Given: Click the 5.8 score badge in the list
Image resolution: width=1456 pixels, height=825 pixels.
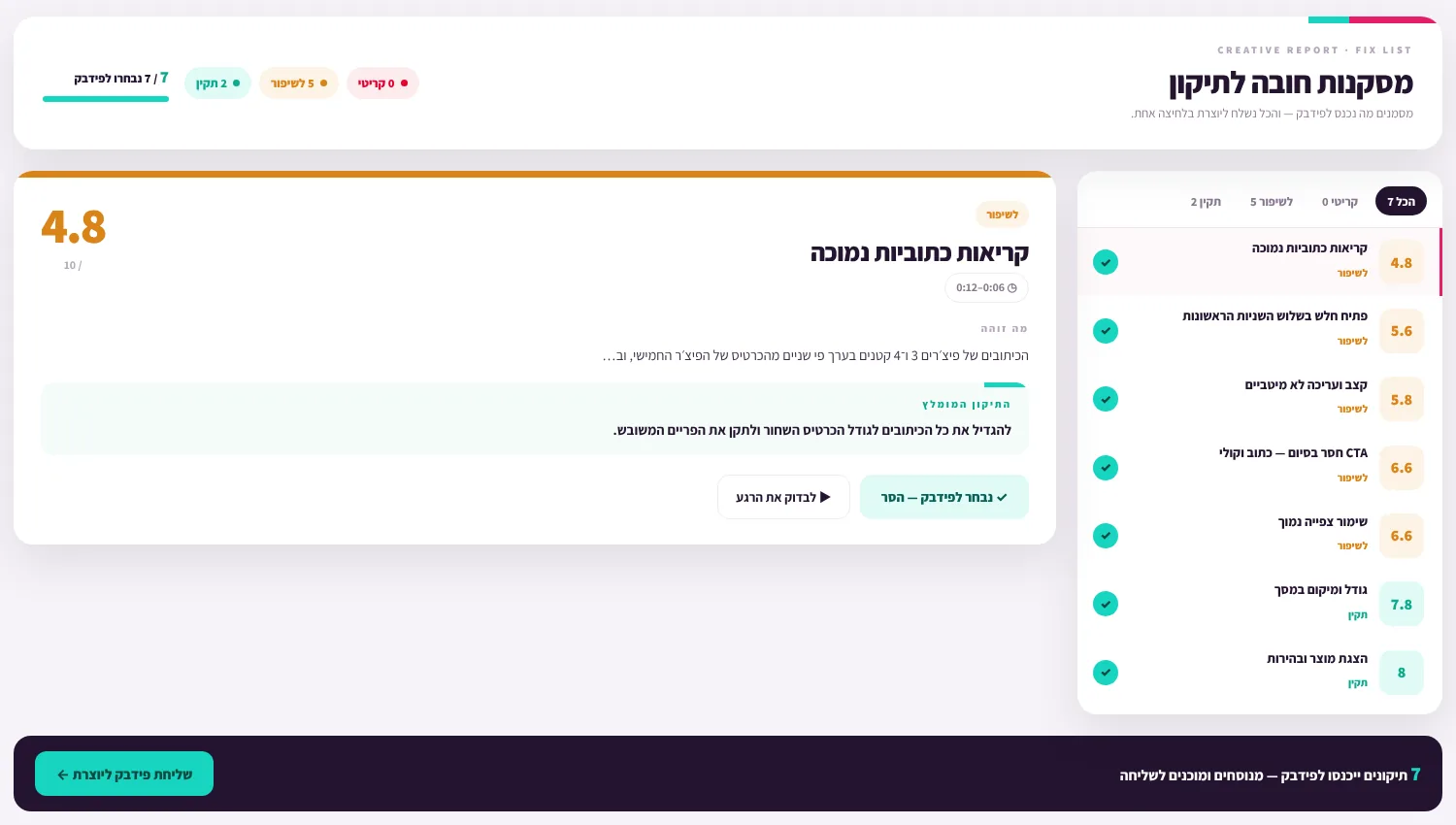Looking at the screenshot, I should 1402,399.
